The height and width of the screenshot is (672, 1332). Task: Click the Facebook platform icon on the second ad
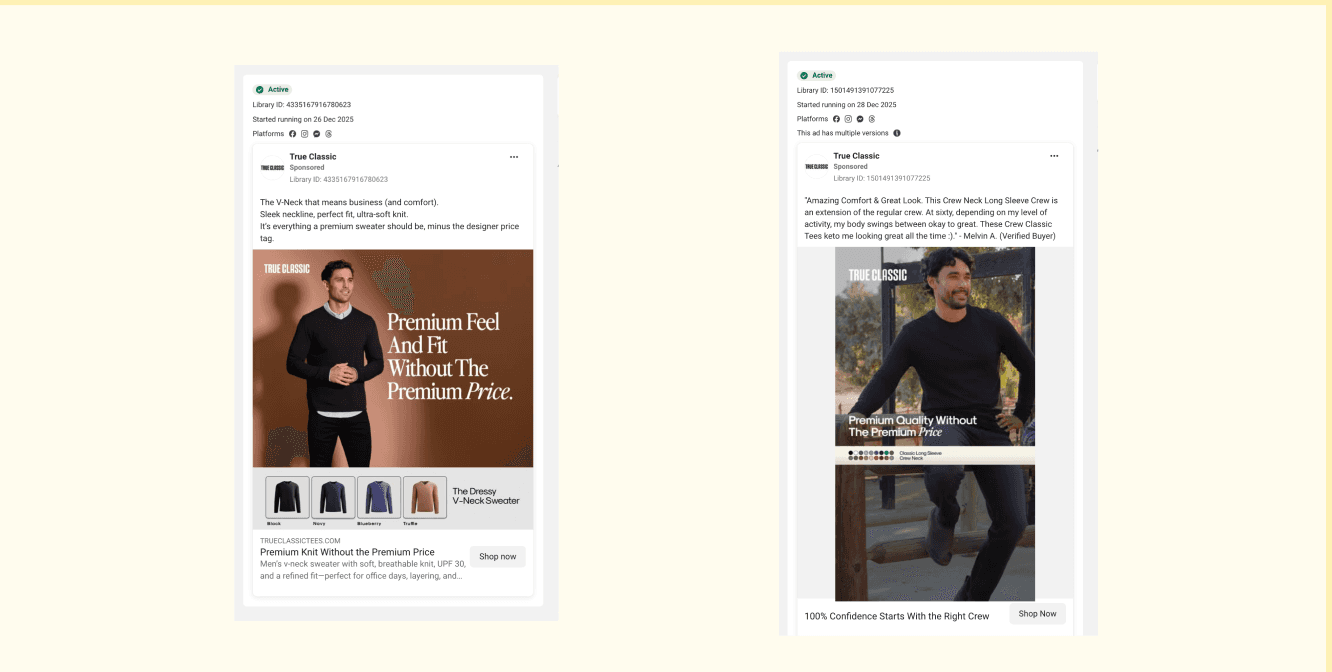tap(836, 119)
